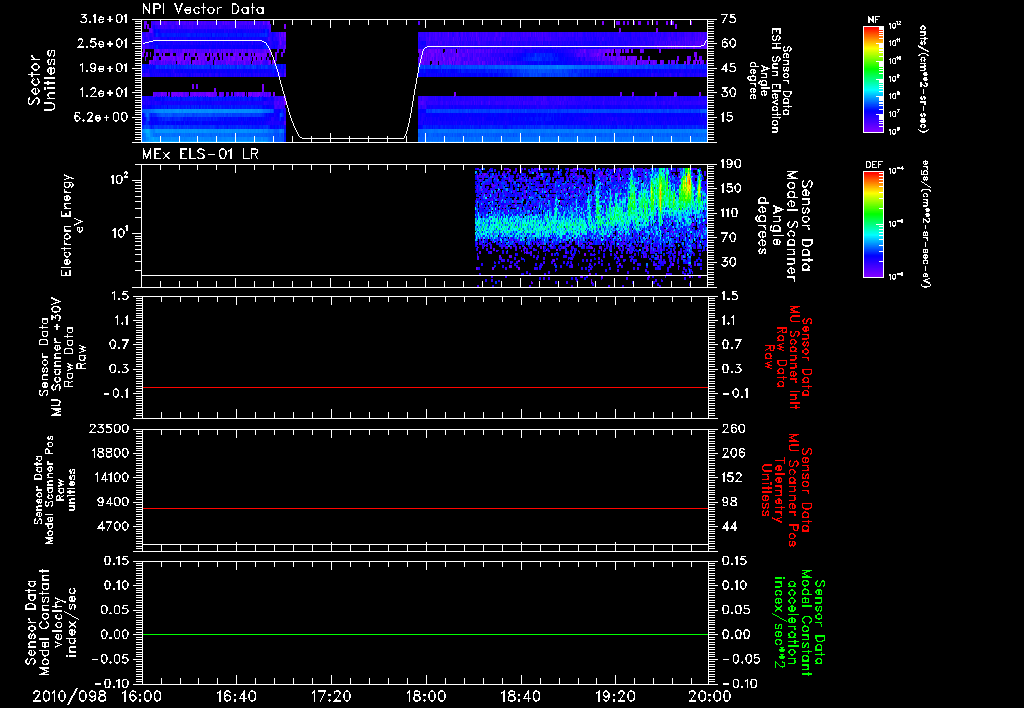Click the 18:00 time tick label

[426, 696]
